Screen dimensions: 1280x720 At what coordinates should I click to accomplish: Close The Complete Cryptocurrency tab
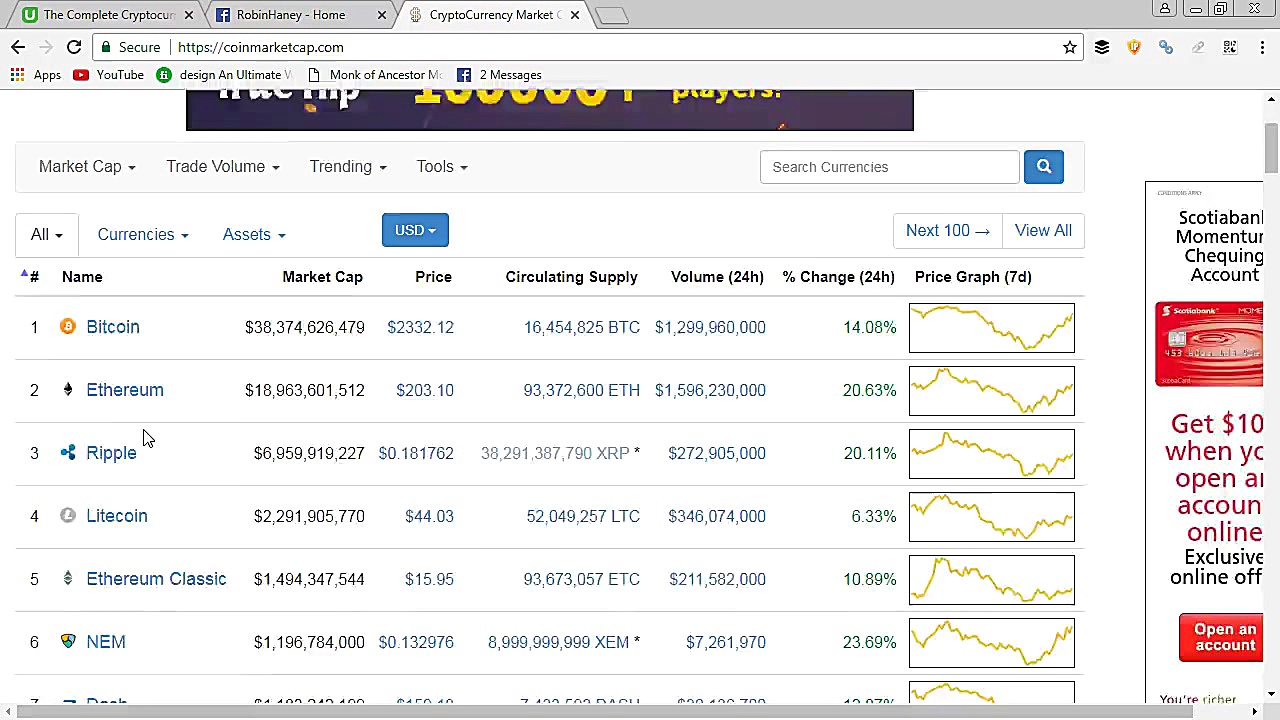click(188, 15)
